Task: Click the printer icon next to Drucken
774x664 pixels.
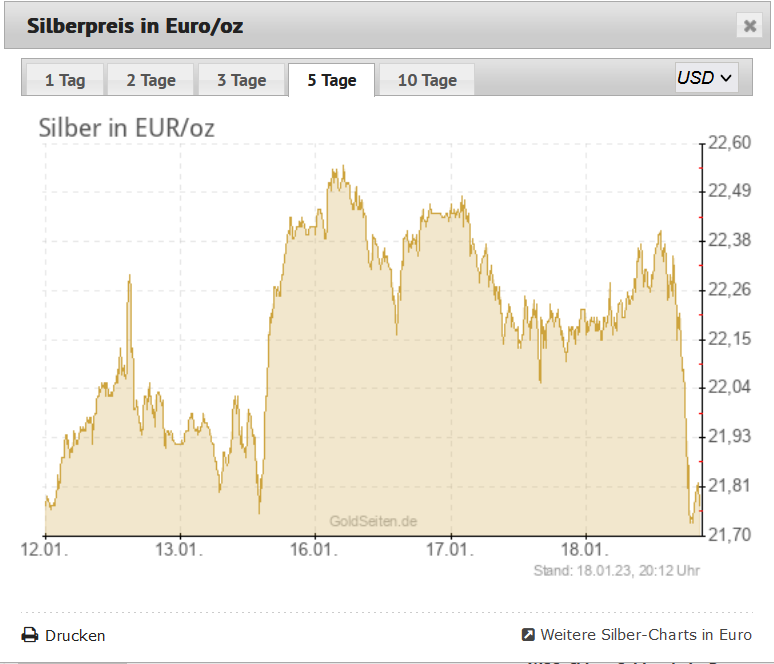Action: (30, 635)
